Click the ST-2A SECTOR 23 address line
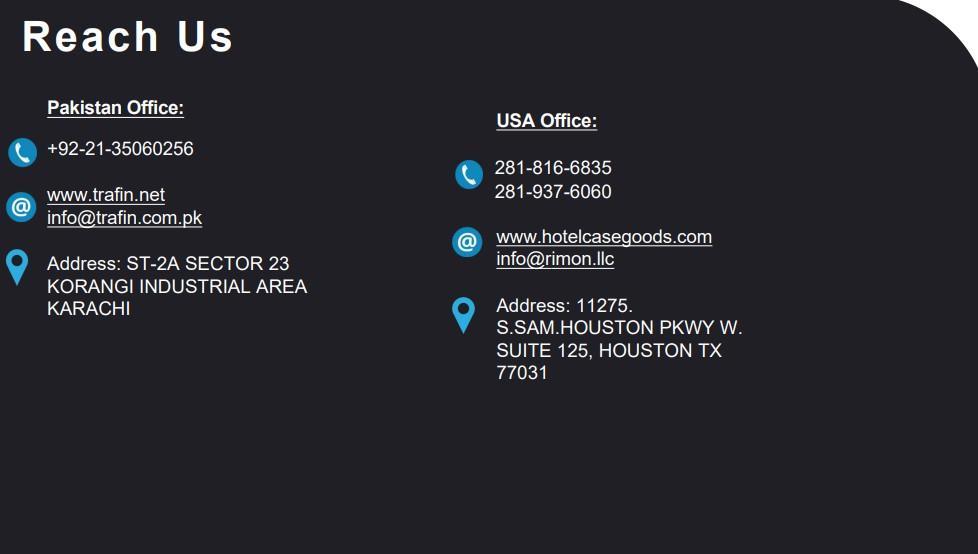Viewport: 978px width, 554px height. (168, 264)
